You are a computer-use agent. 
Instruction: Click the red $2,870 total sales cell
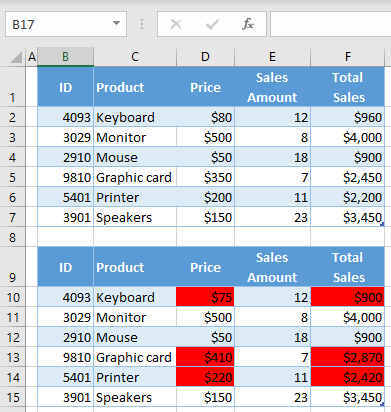click(348, 357)
